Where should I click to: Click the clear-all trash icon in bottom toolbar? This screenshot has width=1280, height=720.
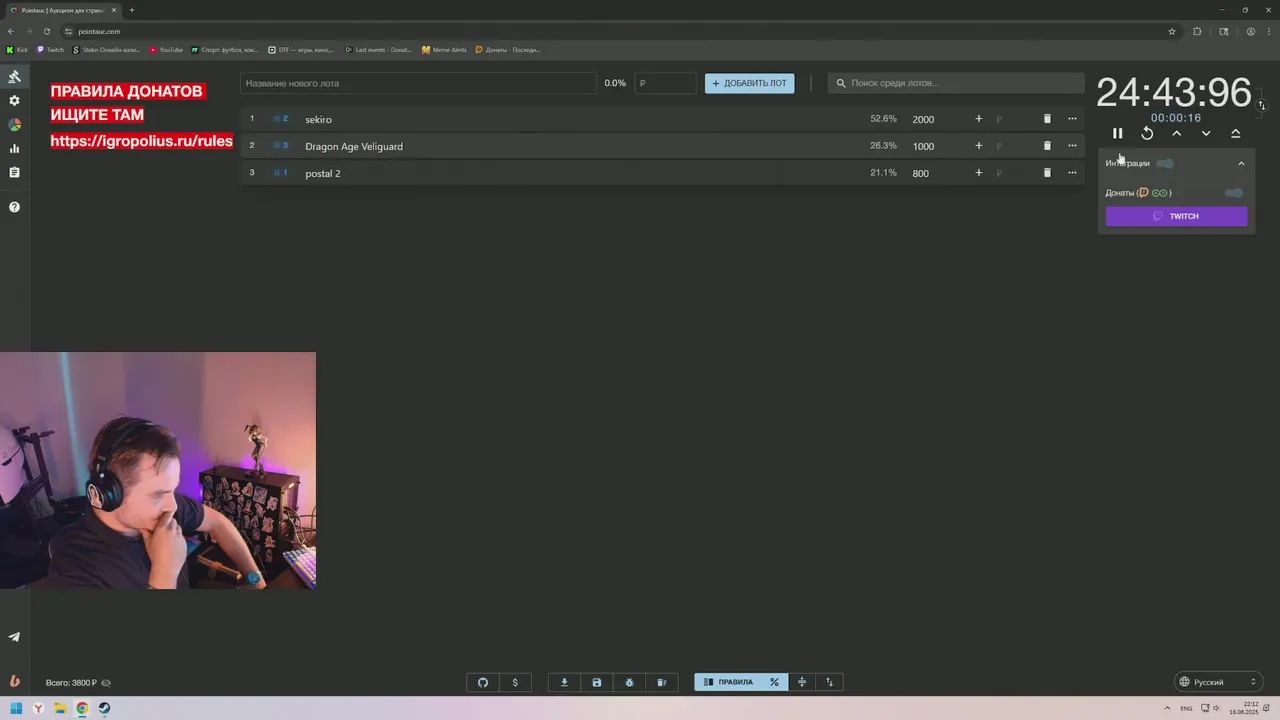coord(662,682)
